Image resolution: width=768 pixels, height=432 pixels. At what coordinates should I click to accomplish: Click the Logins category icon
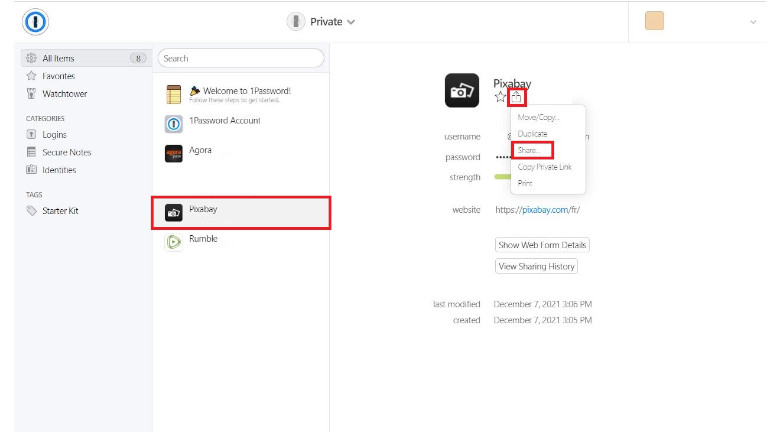tap(31, 134)
